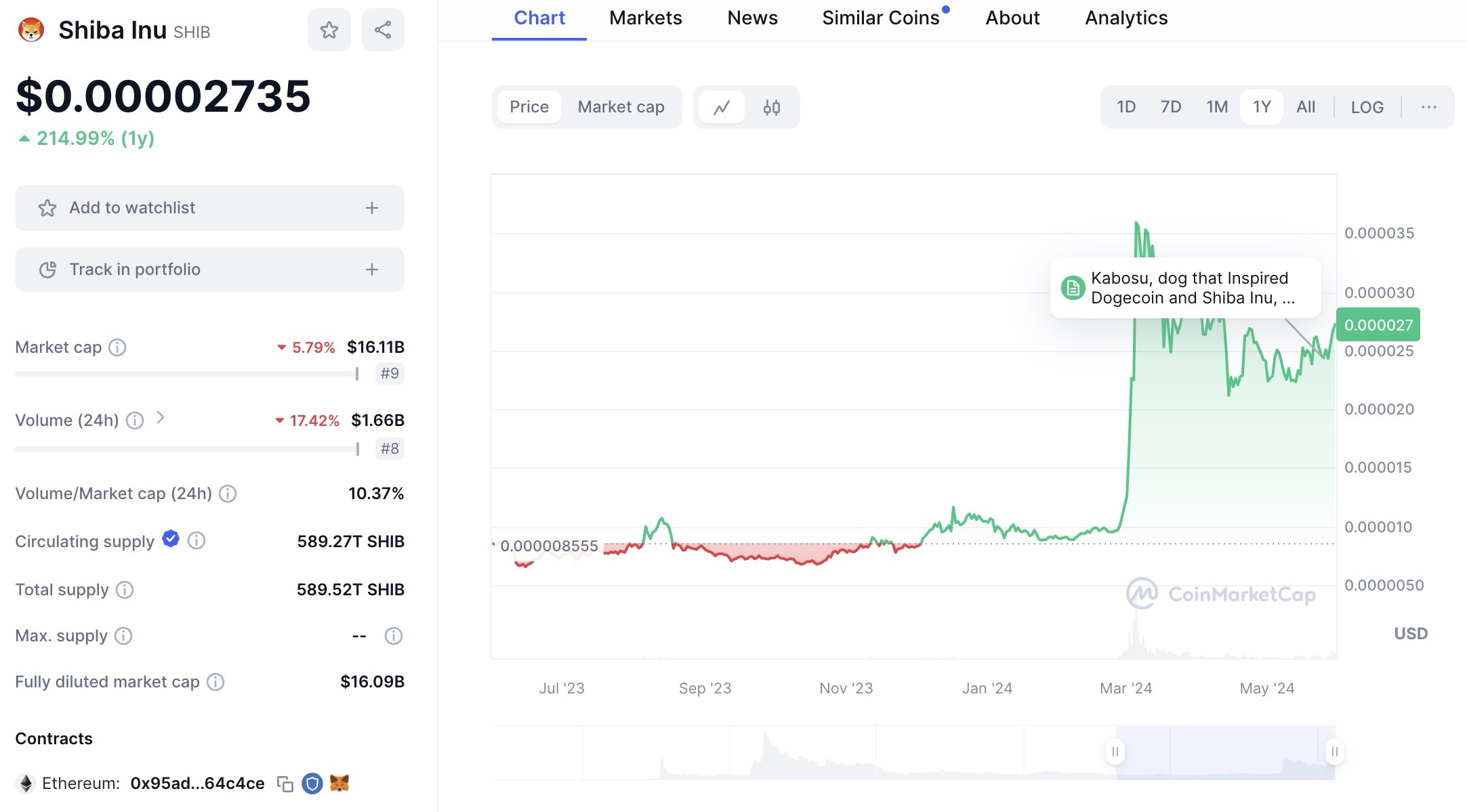Open the About tab
Viewport: 1467px width, 812px height.
(1012, 18)
